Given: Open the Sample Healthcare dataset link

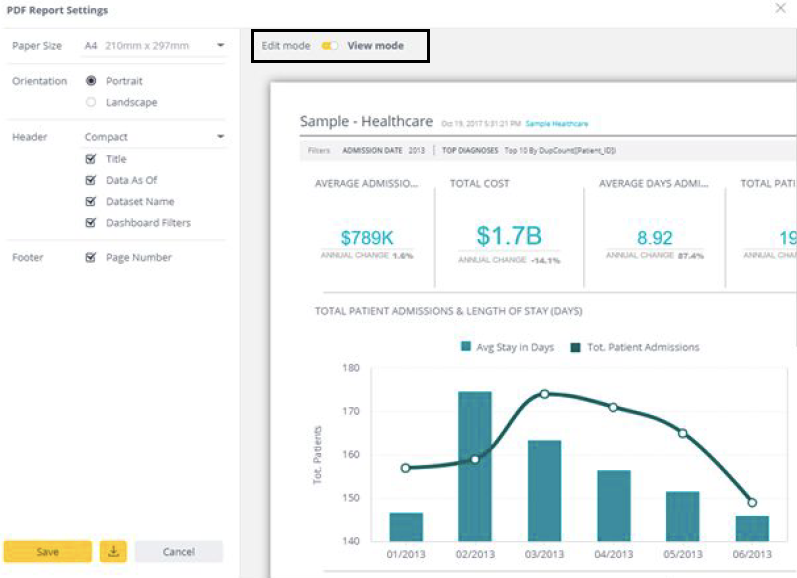Looking at the screenshot, I should [x=557, y=124].
